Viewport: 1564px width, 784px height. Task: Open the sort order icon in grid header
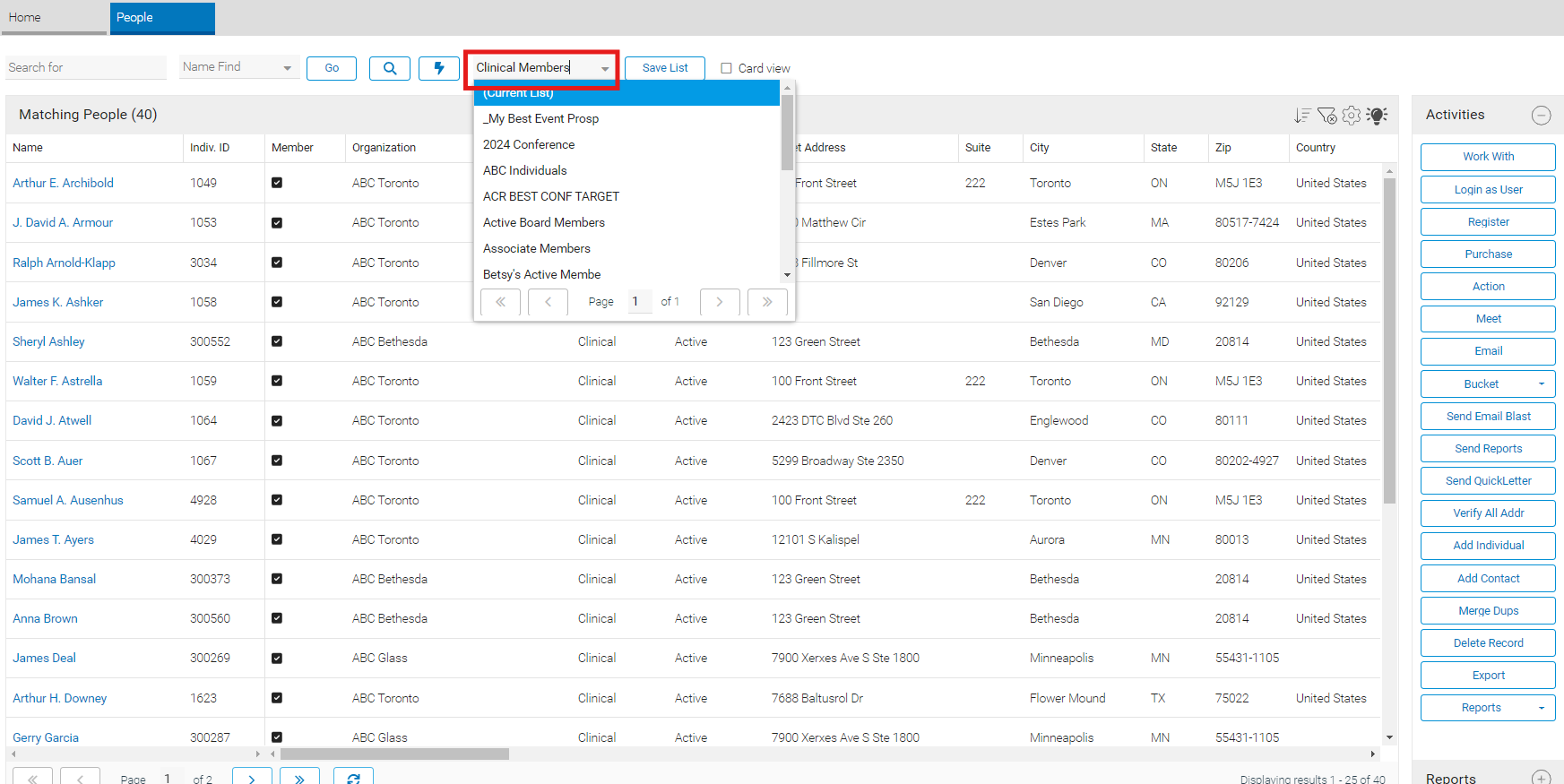[x=1302, y=116]
